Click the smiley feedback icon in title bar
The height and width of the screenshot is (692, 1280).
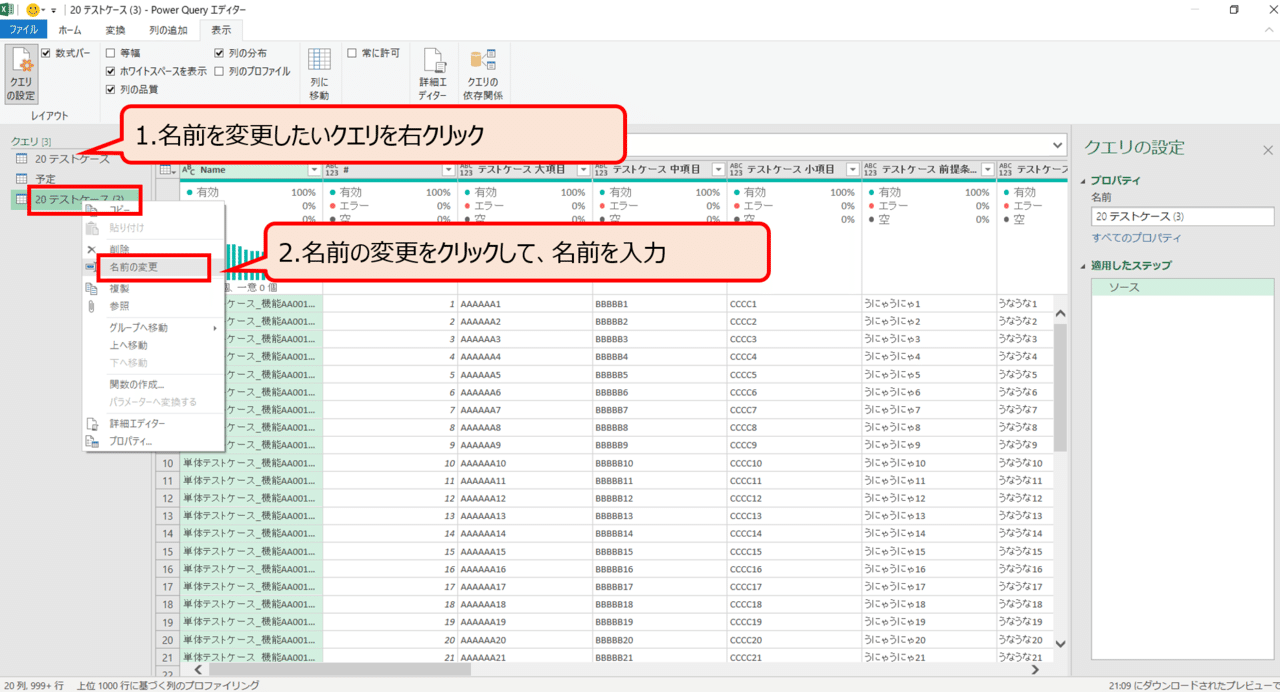33,9
